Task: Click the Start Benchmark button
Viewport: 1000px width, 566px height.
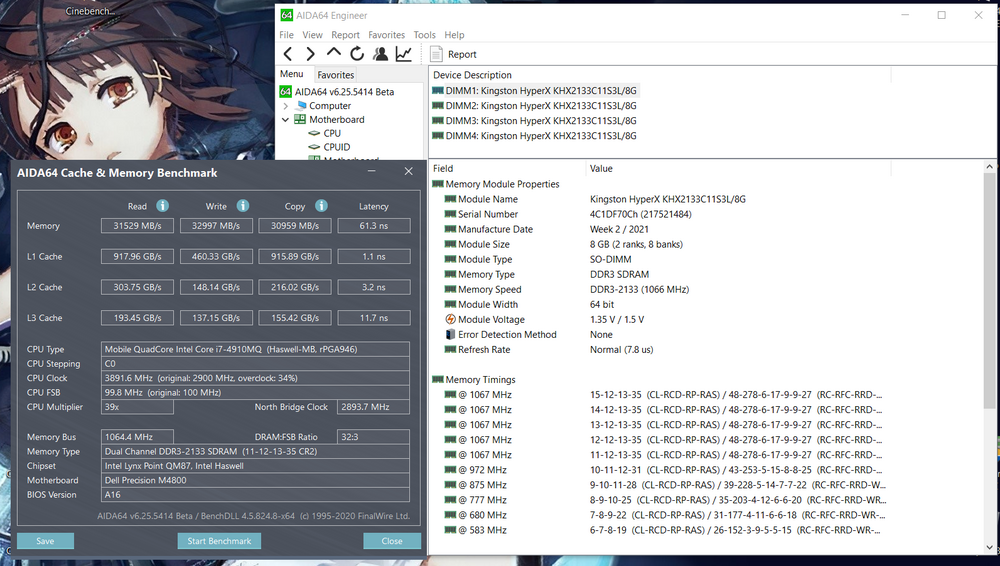Action: [x=219, y=541]
